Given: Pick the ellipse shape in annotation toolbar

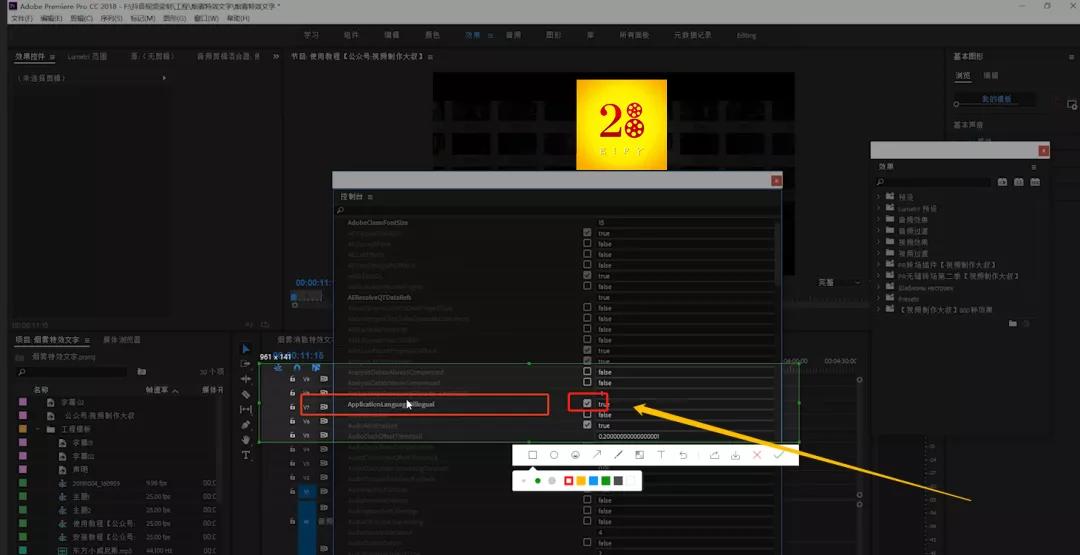Looking at the screenshot, I should (x=554, y=455).
